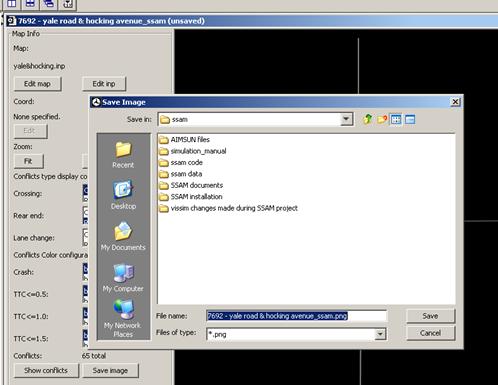The height and width of the screenshot is (385, 498).
Task: Open the Rear end conflict type dropdown
Action: [85, 215]
